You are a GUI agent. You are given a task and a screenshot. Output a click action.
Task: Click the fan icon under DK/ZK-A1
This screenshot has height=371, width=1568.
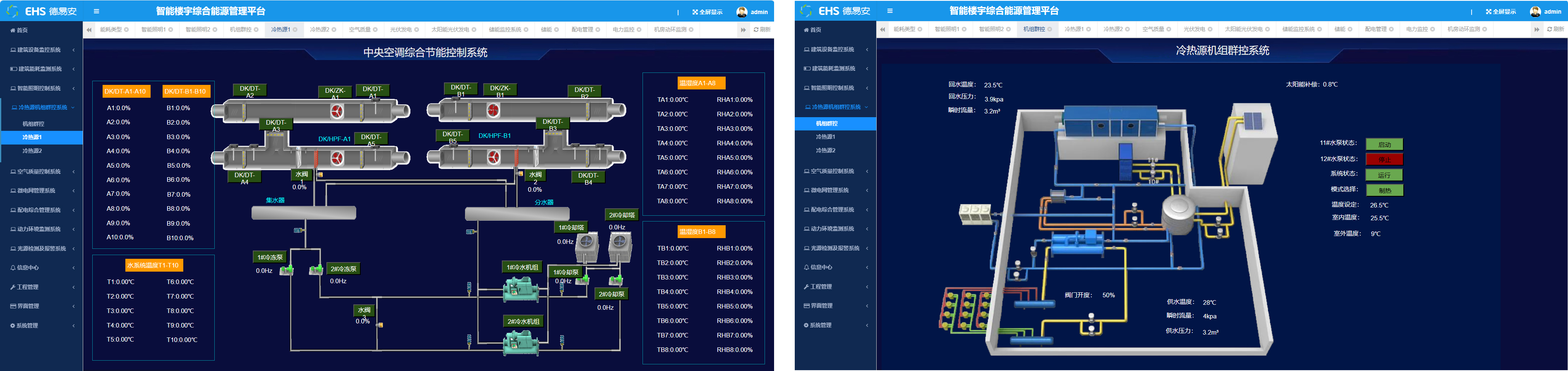337,111
